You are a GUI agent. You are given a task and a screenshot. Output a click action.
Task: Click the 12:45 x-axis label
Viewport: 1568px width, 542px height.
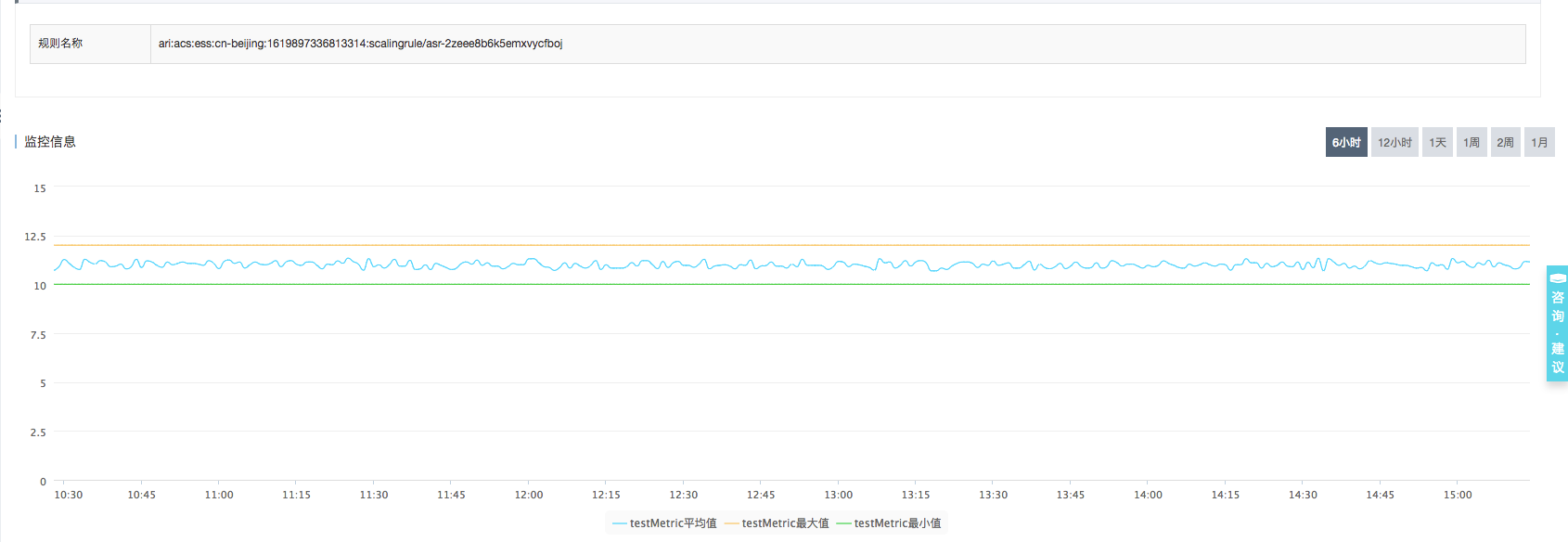(761, 495)
